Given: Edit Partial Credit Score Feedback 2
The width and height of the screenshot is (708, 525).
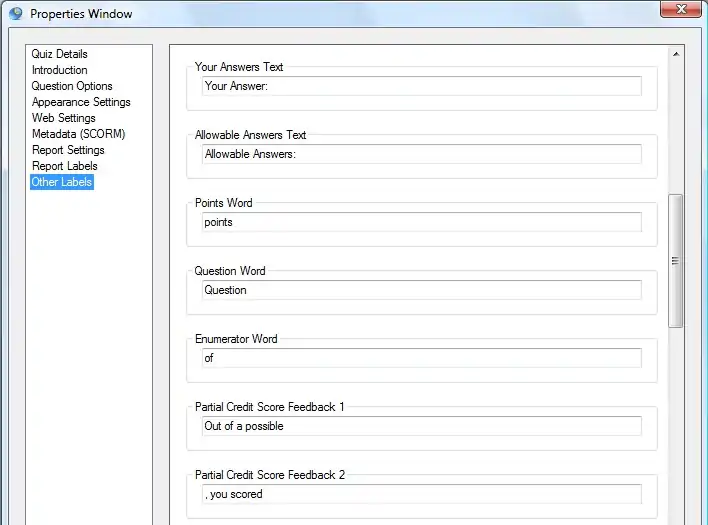Looking at the screenshot, I should coord(421,494).
